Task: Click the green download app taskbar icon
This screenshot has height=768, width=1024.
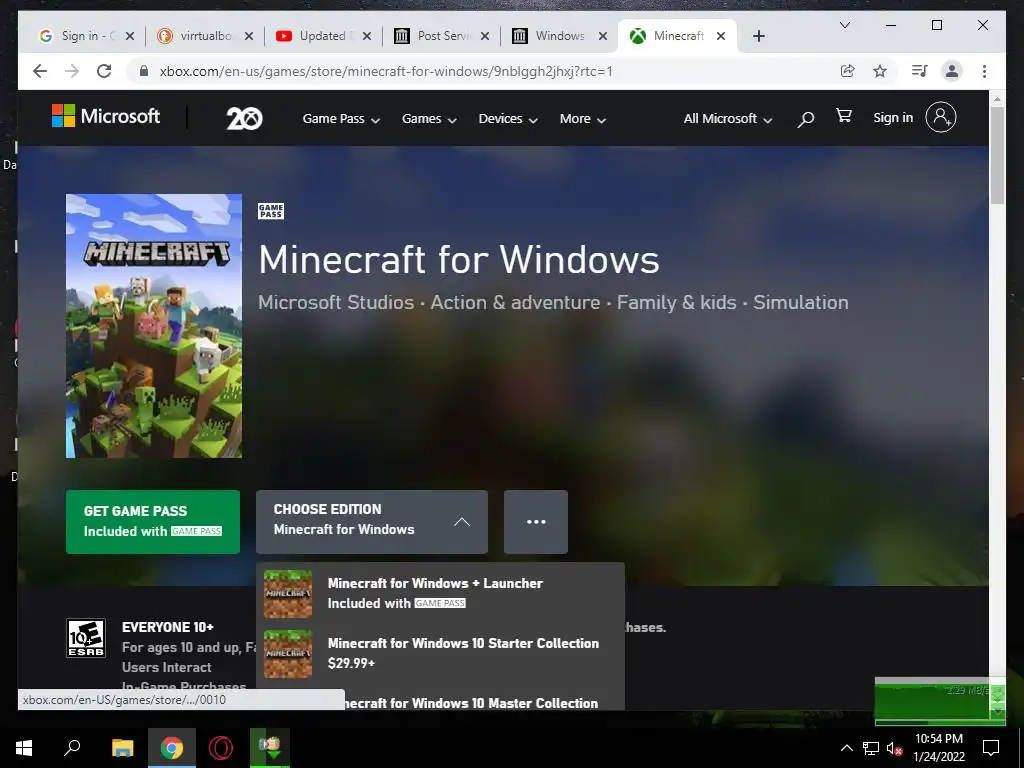Action: [270, 748]
